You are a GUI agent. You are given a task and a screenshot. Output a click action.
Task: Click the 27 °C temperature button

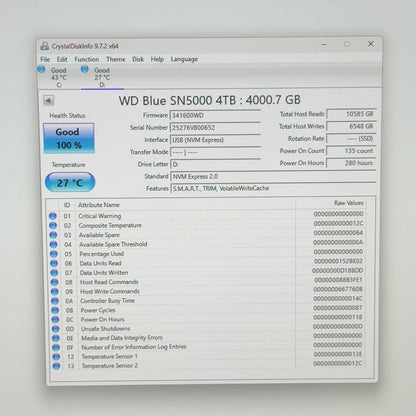pyautogui.click(x=70, y=182)
